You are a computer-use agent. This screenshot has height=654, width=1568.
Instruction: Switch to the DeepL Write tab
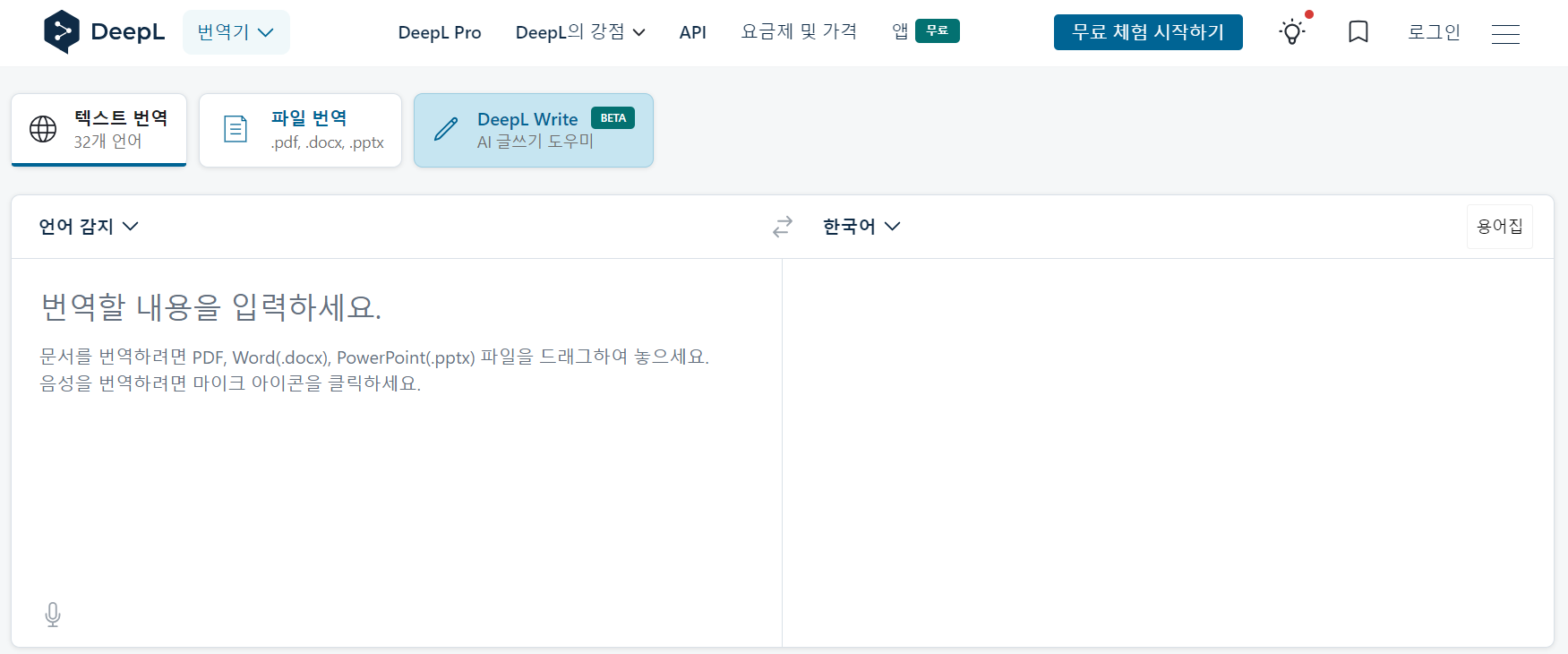[534, 130]
